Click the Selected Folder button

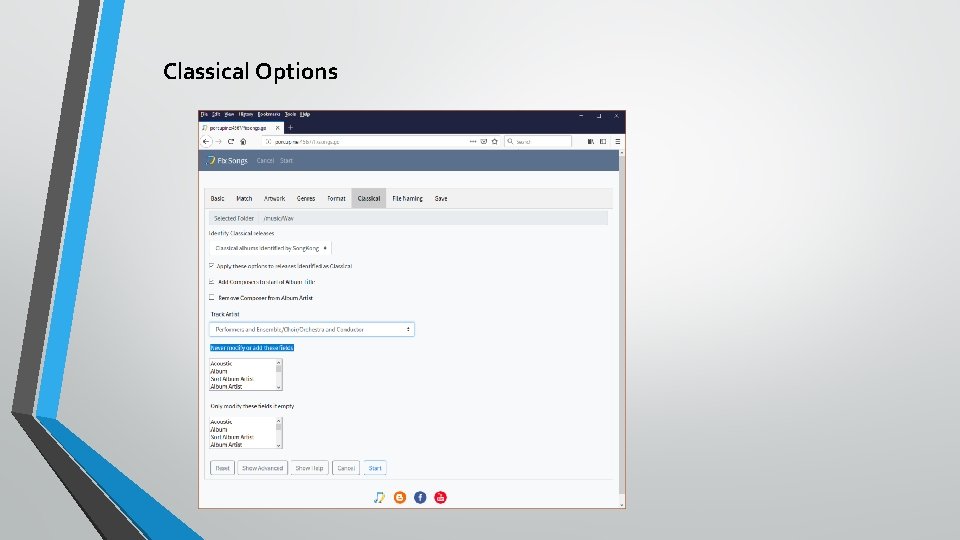[233, 218]
